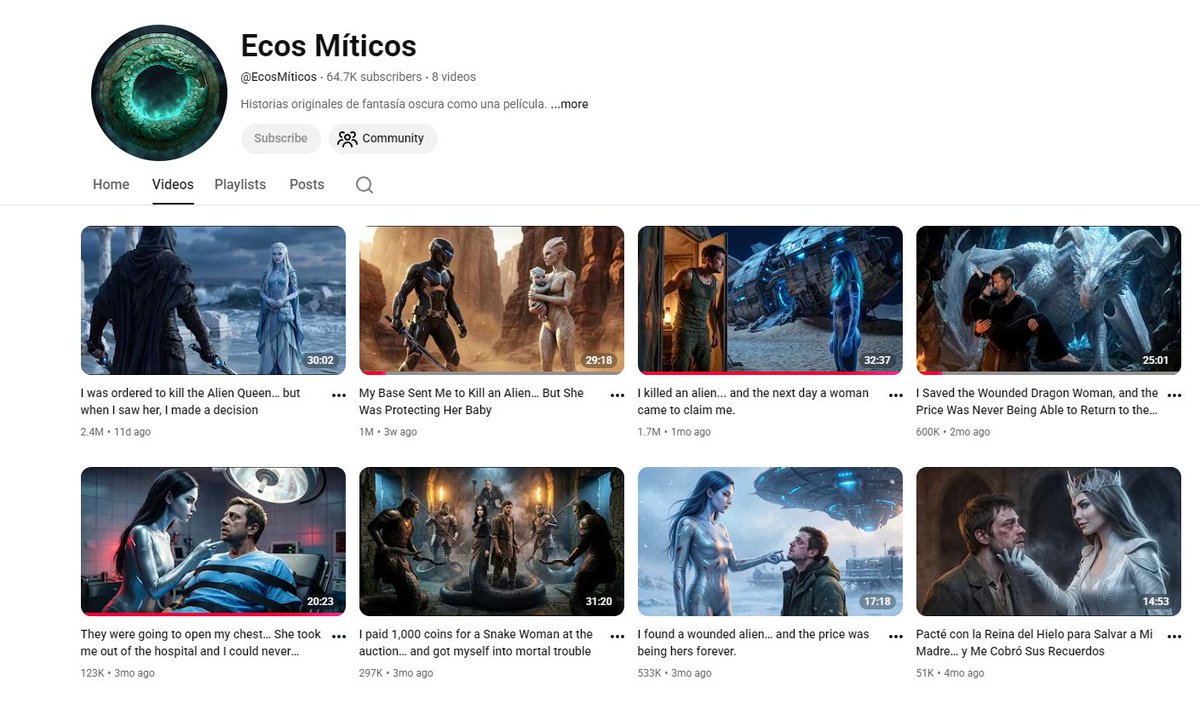Click the '2.4M · 11d ago' stats line
The width and height of the screenshot is (1200, 715).
(x=116, y=432)
